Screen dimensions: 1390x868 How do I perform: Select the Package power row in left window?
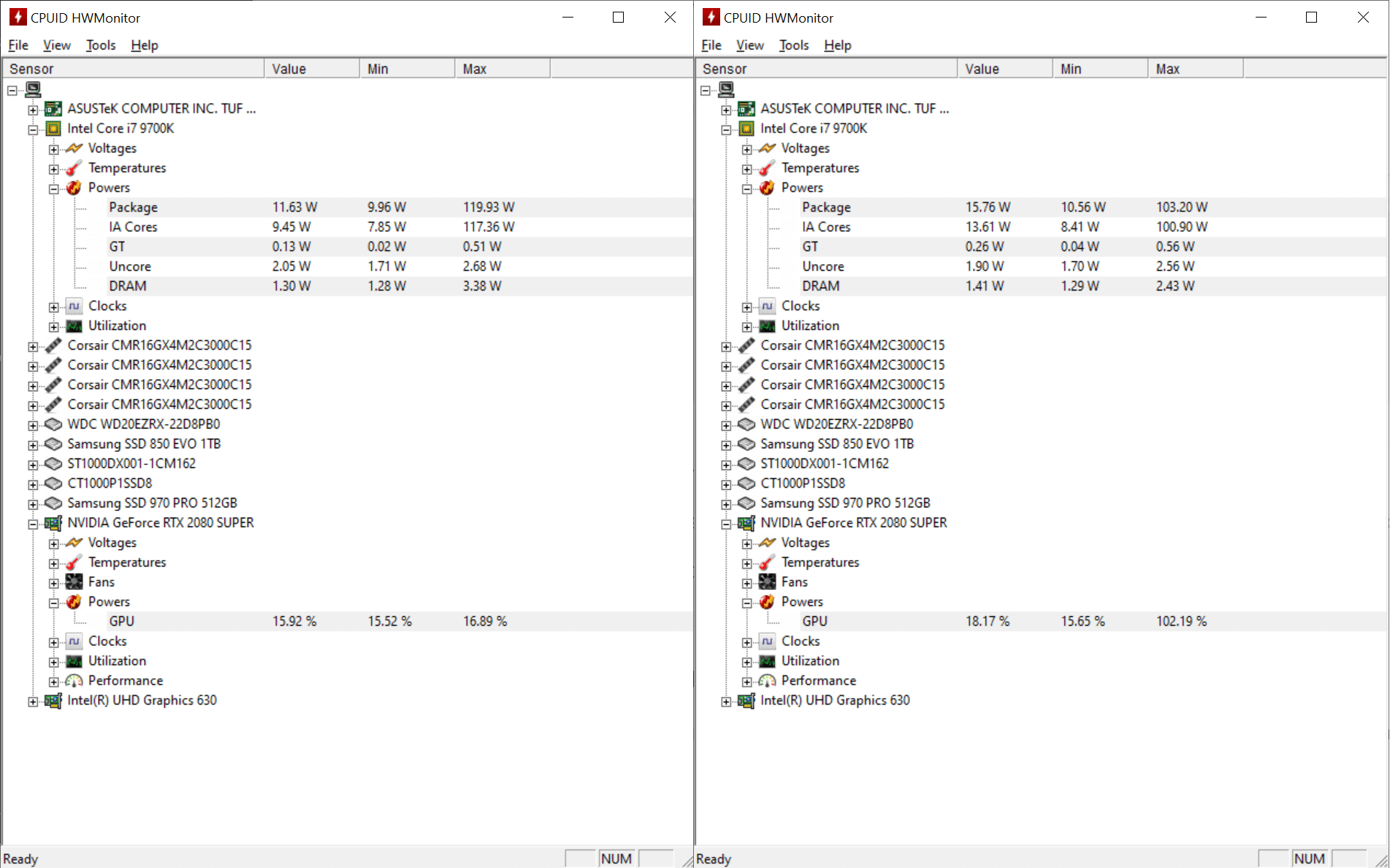134,207
